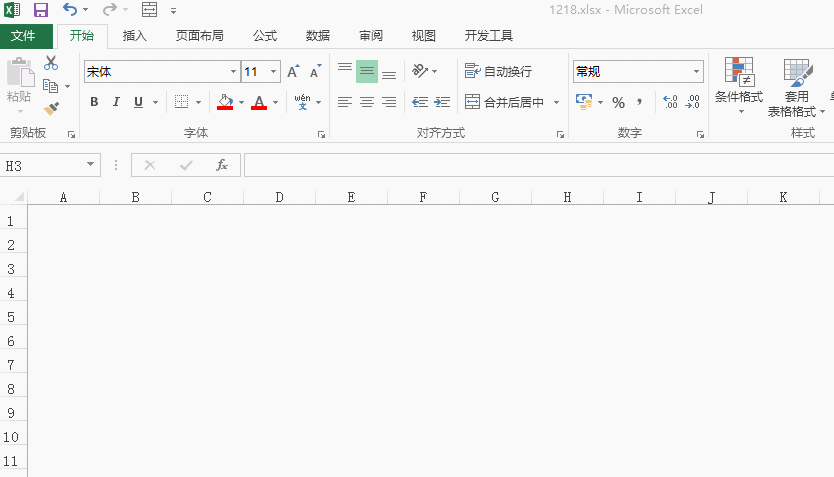834x477 pixels.
Task: Switch to the 插入 ribbon tab
Action: [134, 36]
